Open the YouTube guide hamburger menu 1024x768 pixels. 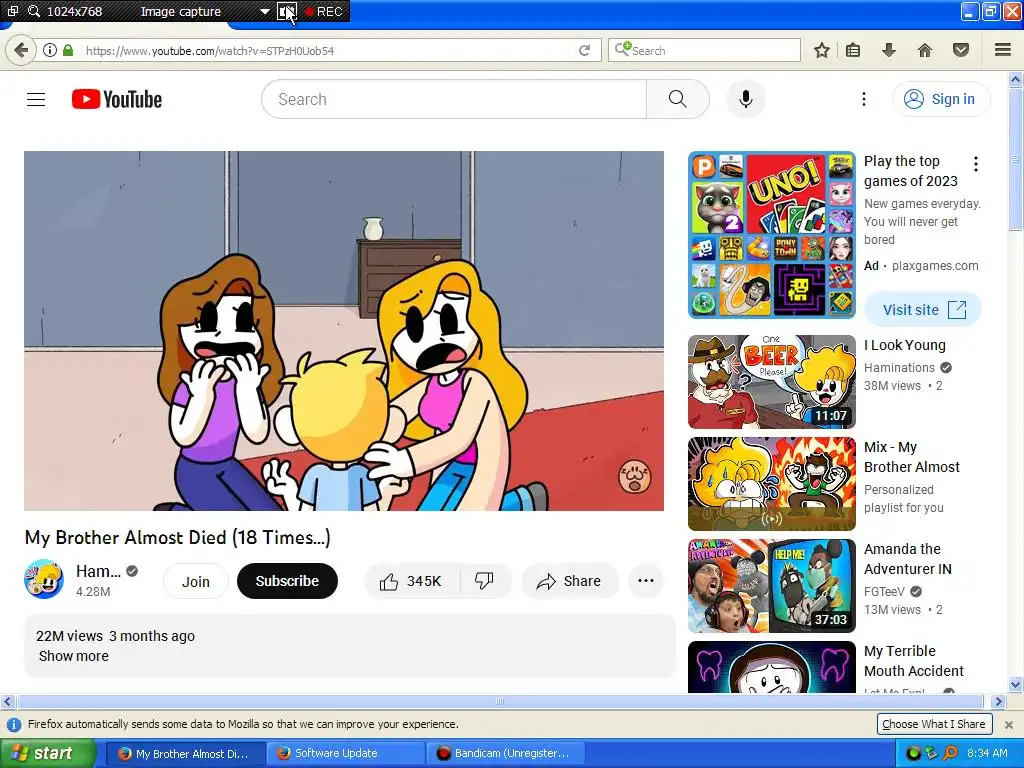36,99
